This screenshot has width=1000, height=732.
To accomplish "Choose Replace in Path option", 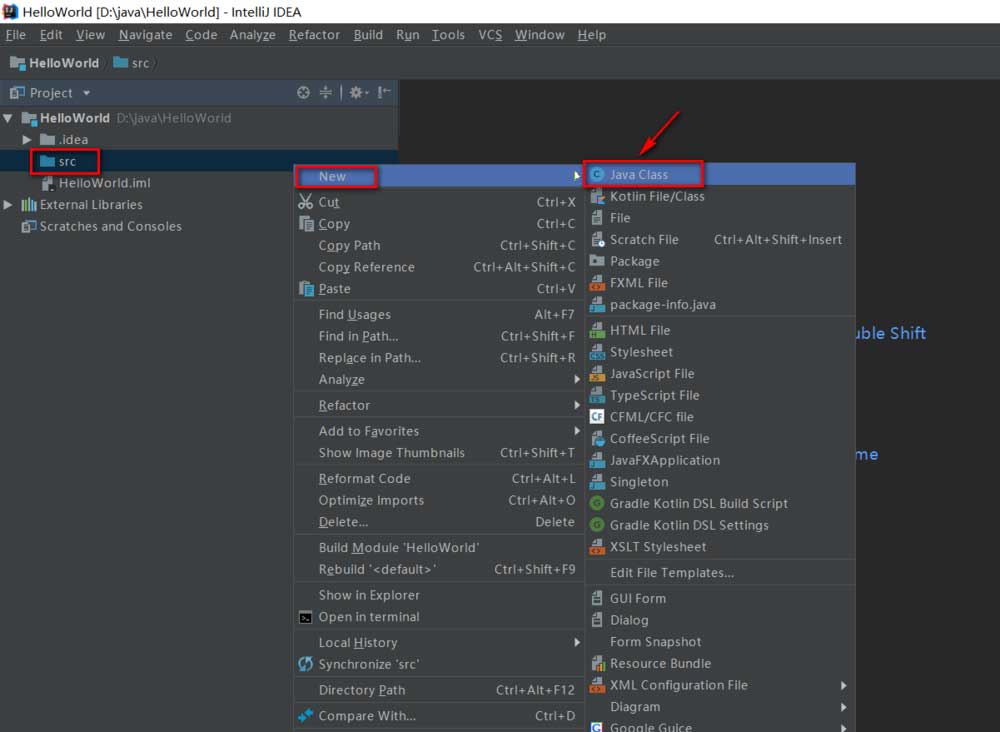I will [439, 358].
